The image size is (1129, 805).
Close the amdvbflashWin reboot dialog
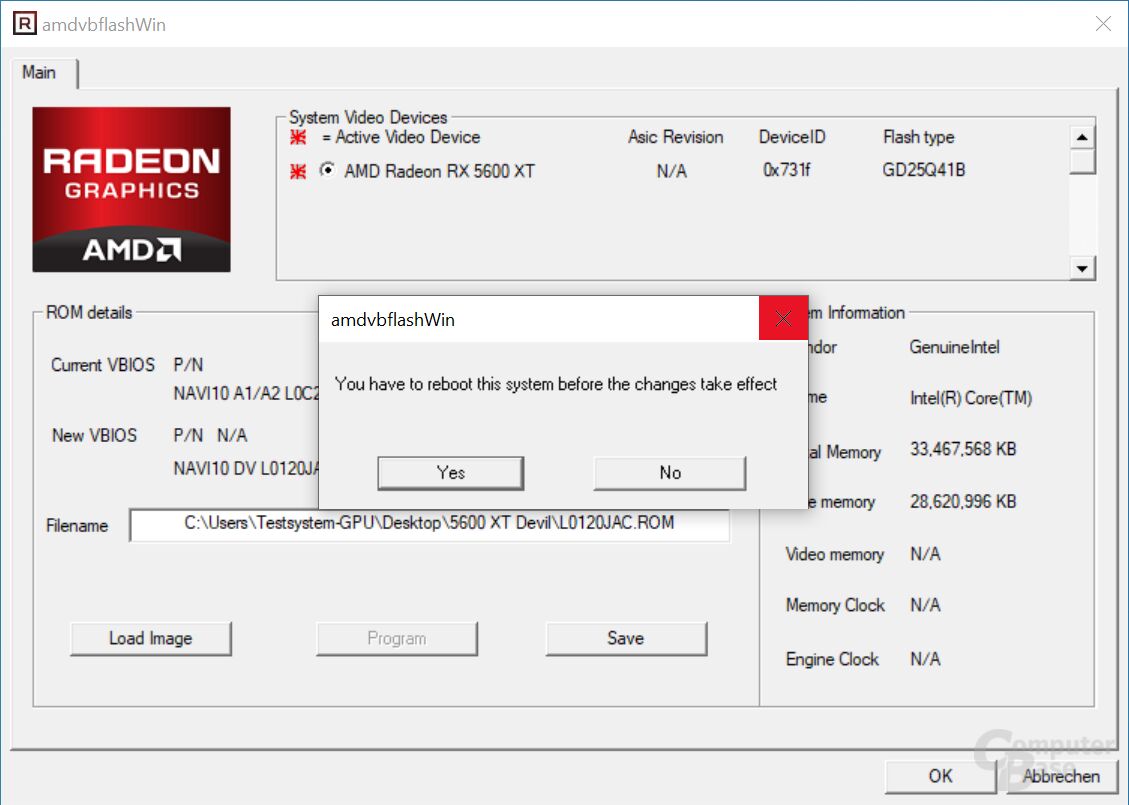click(783, 318)
